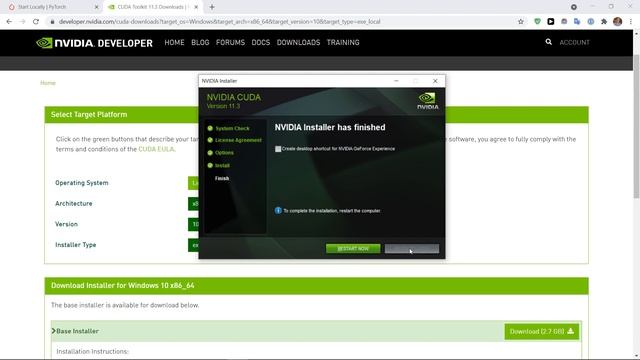Click the black play-button extension icon
The height and width of the screenshot is (360, 640).
[551, 22]
